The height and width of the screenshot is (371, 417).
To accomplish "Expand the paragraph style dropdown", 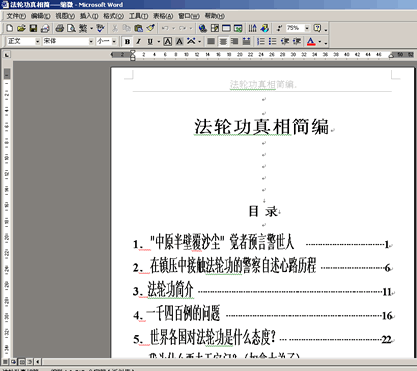I will point(37,41).
